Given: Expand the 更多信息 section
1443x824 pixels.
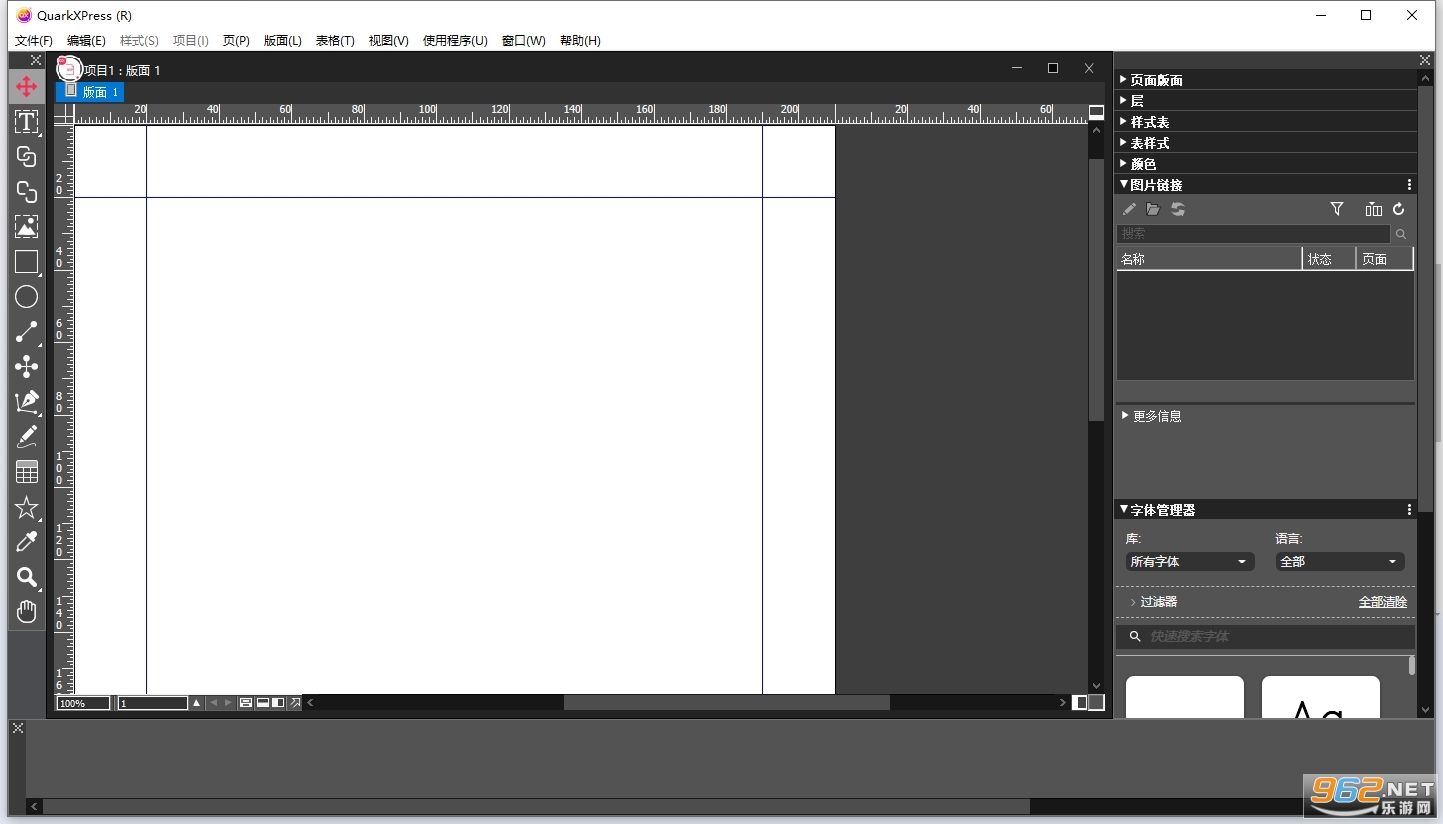Looking at the screenshot, I should pyautogui.click(x=1125, y=415).
